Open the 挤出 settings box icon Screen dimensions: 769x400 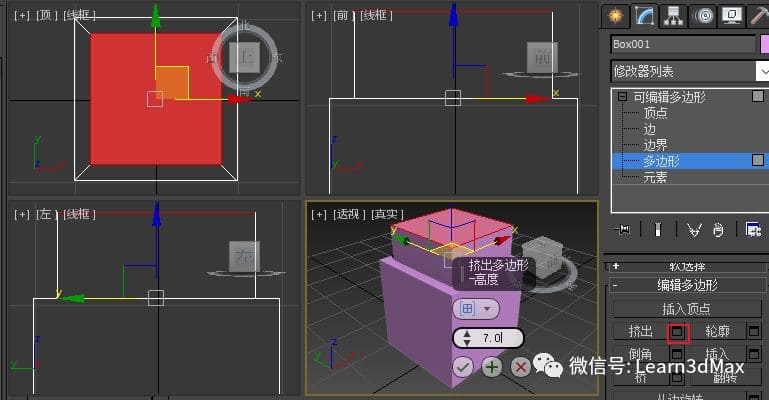(677, 333)
